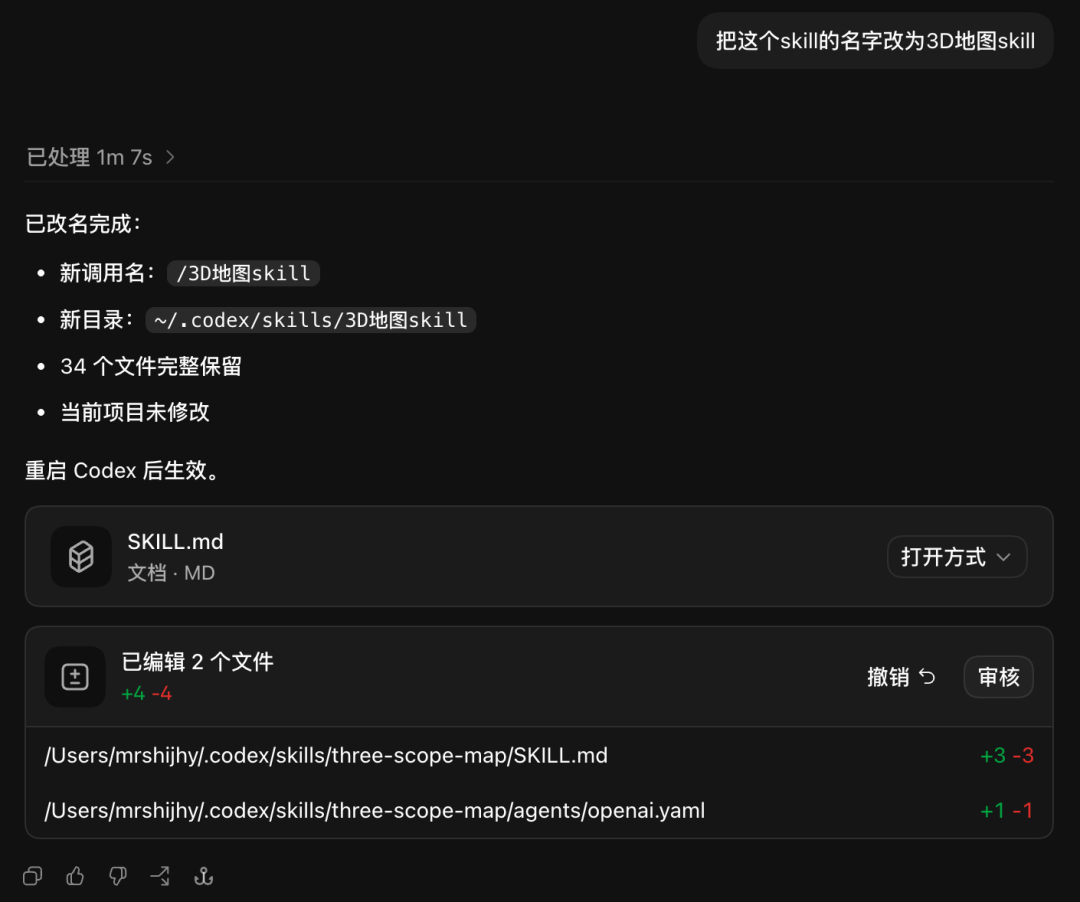Click the +4 -4 total diff summary
The image size is (1080, 902).
pos(147,693)
